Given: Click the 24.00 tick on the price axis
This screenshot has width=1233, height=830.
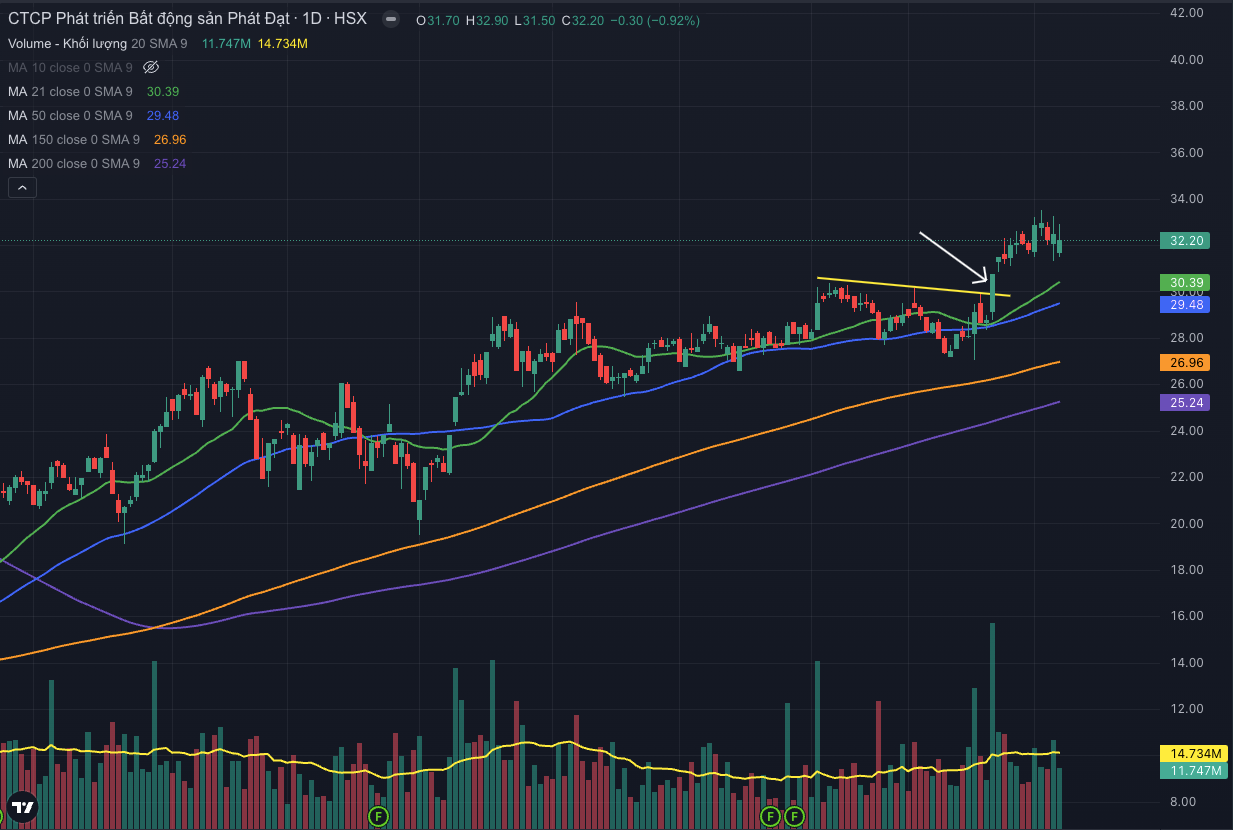Looking at the screenshot, I should [x=1185, y=430].
